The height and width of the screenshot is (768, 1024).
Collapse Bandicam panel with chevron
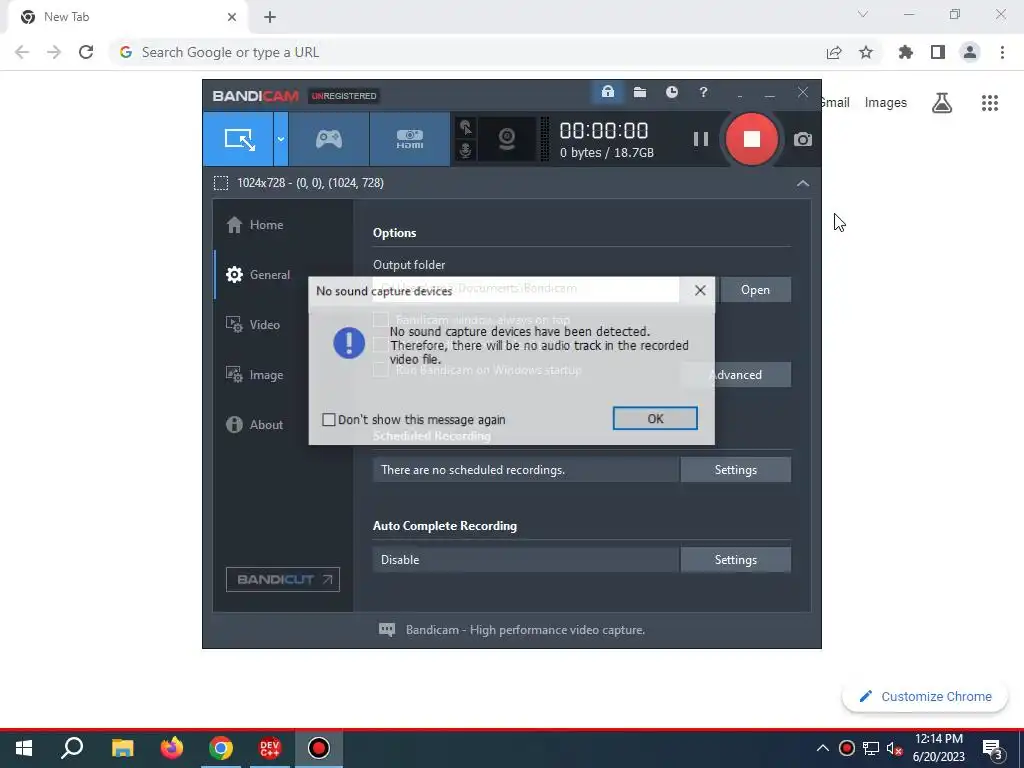point(803,184)
